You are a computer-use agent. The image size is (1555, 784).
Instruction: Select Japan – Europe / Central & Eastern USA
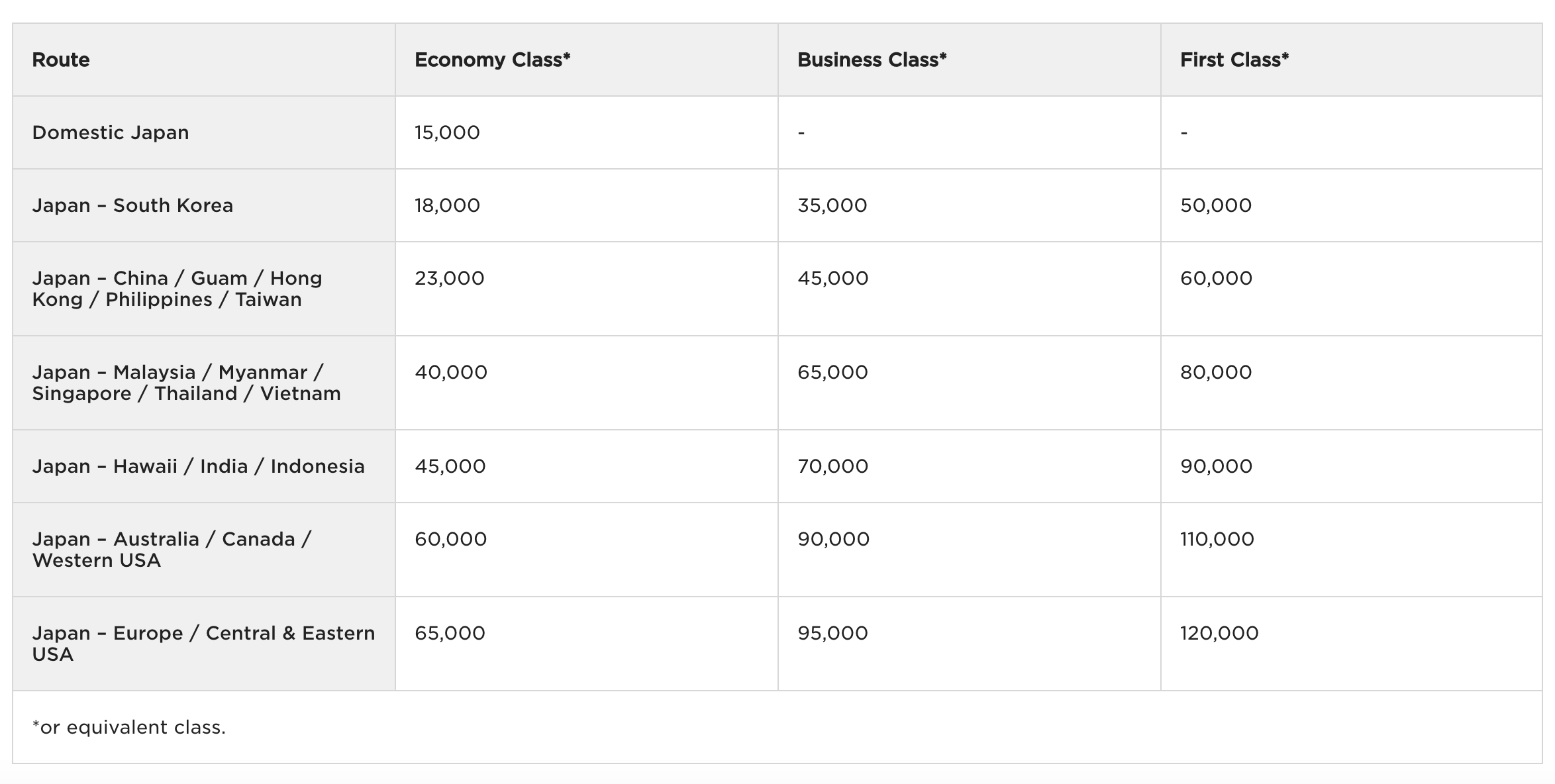203,644
